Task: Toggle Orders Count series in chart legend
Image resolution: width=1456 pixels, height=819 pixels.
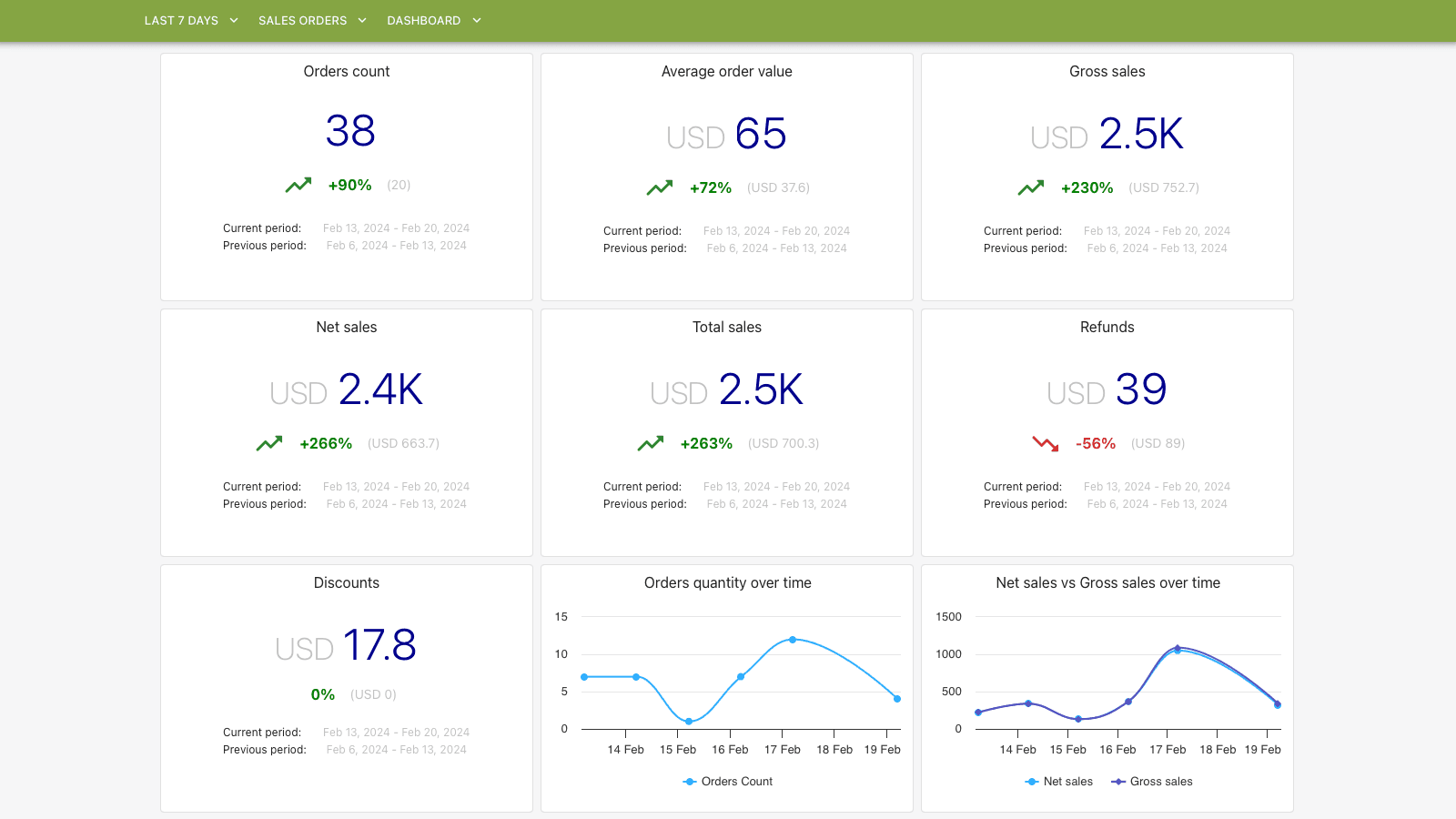Action: tap(727, 782)
